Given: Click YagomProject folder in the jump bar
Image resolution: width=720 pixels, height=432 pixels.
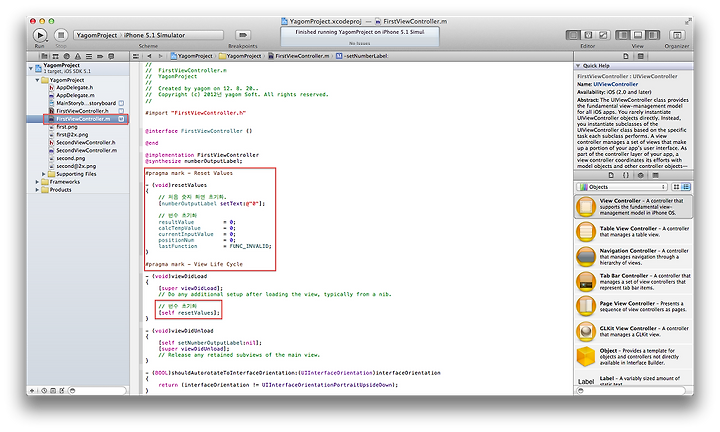Looking at the screenshot, I should 240,56.
